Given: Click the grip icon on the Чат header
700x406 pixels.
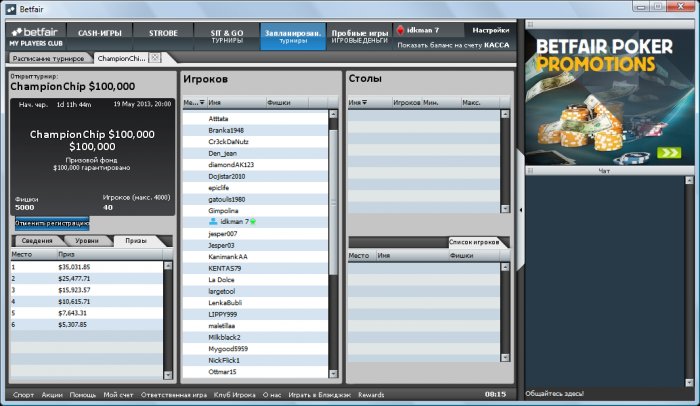Looking at the screenshot, I should tap(530, 171).
